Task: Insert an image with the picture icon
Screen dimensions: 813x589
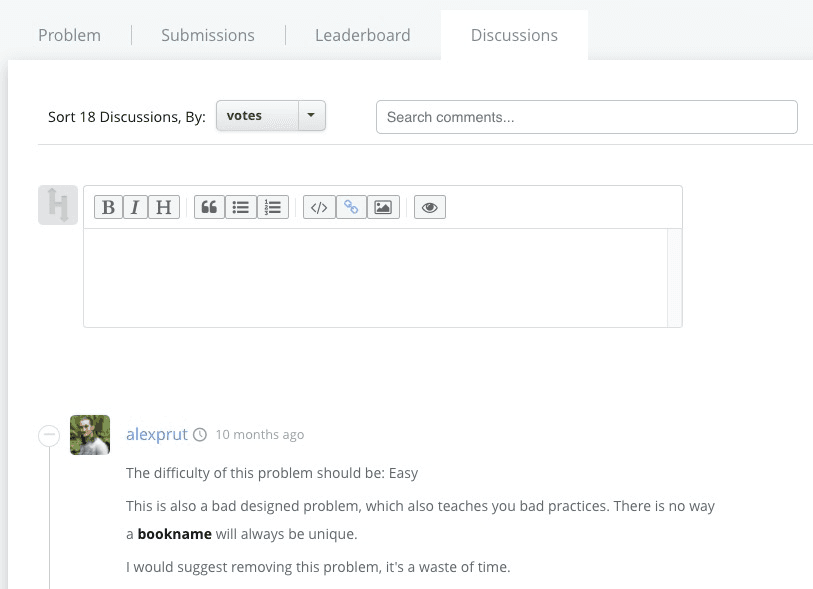Action: [383, 207]
